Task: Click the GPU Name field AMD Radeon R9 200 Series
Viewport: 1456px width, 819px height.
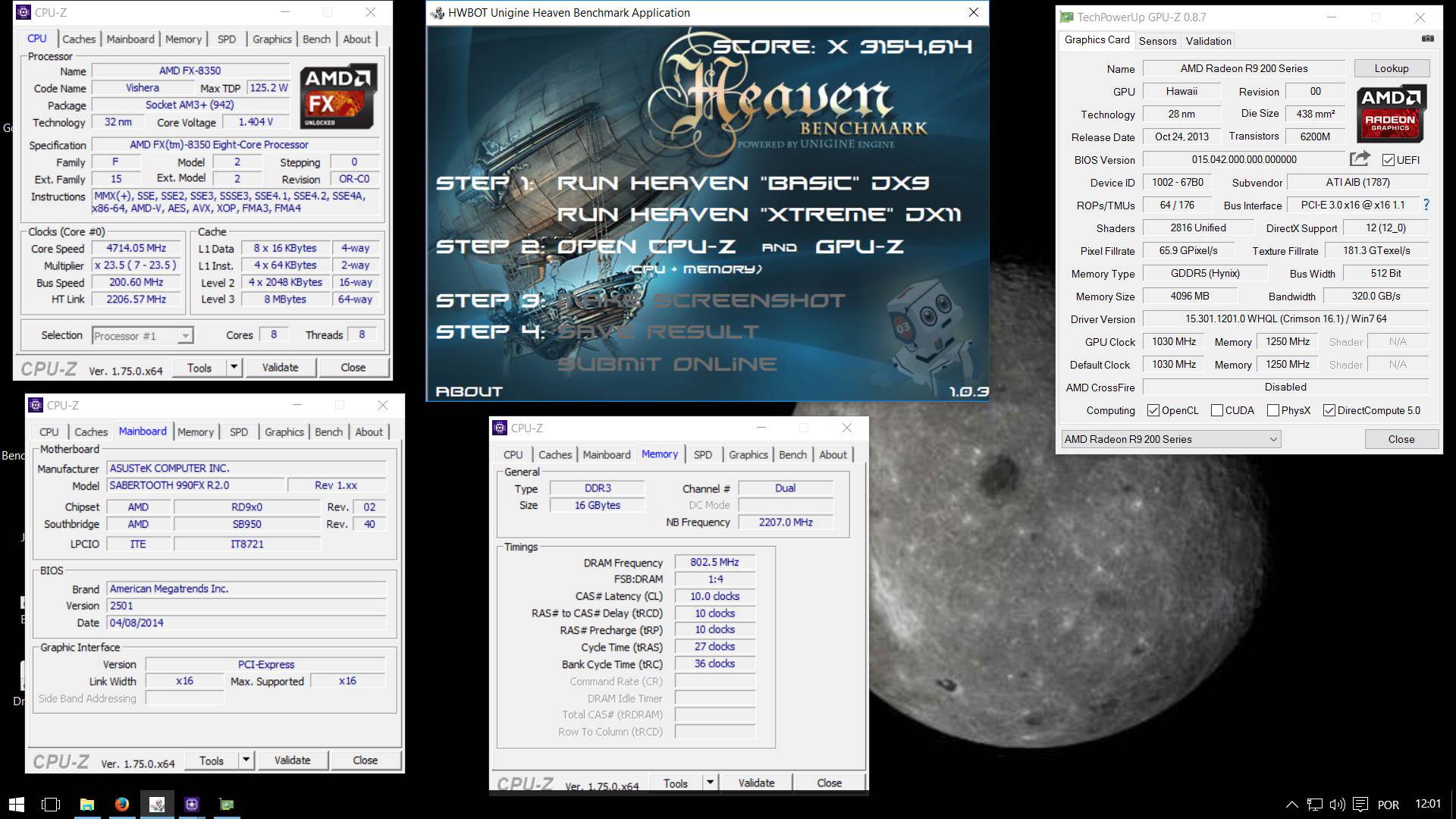Action: point(1244,68)
